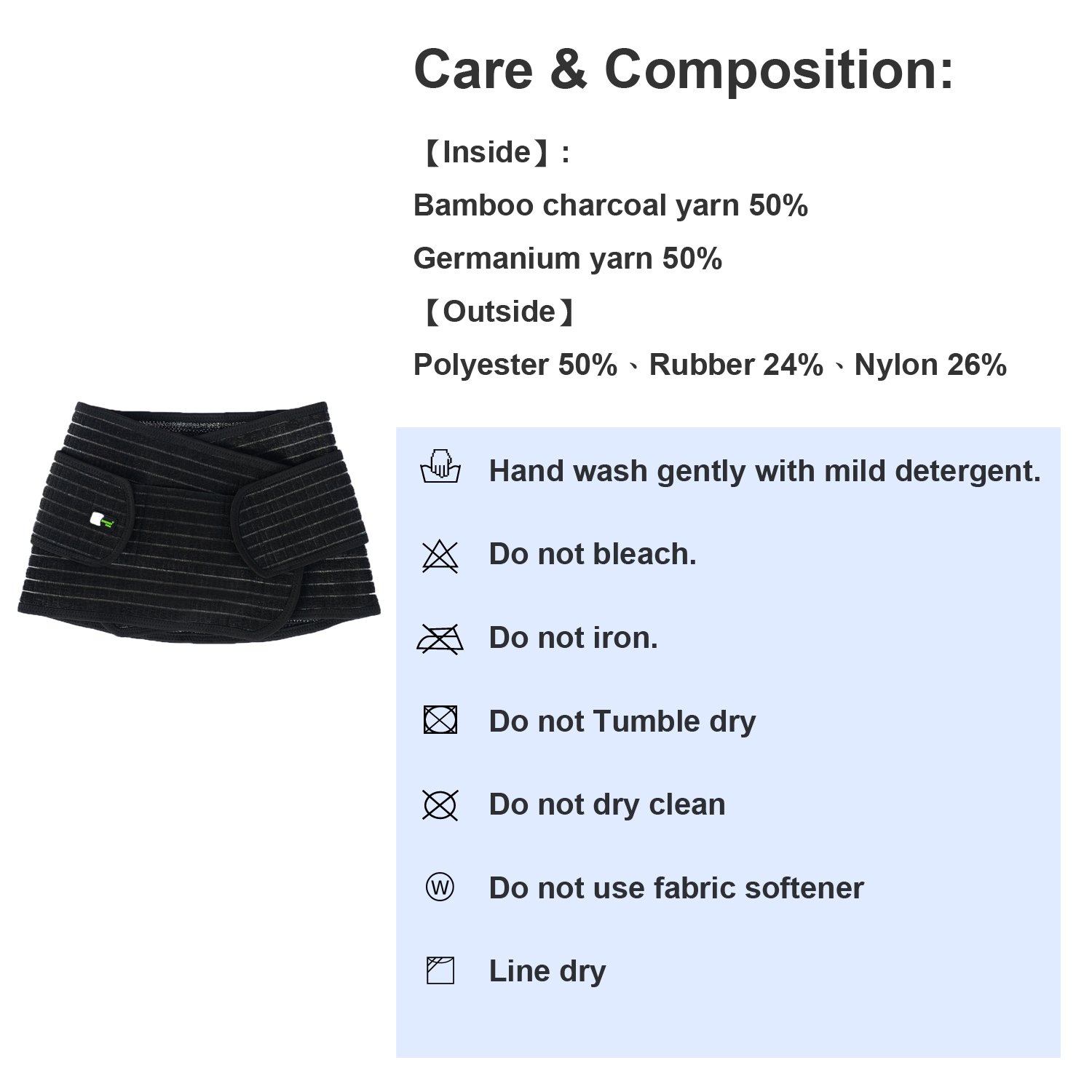Click Germanium yarn 50% text
Viewport: 1092px width, 1092px height.
point(567,259)
